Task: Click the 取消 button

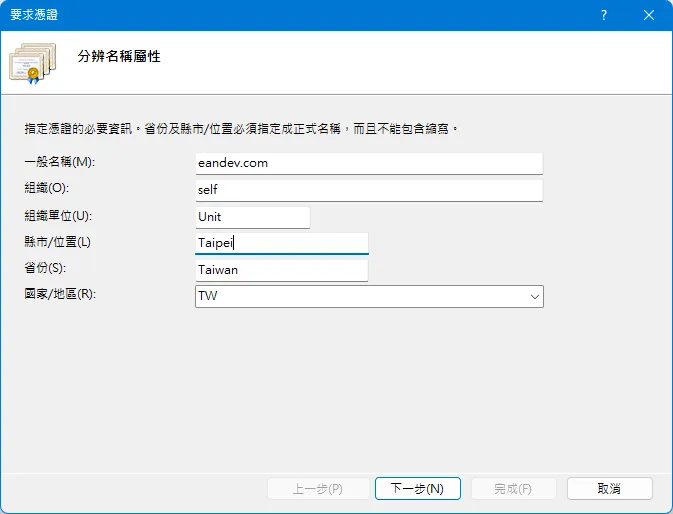Action: [x=609, y=488]
